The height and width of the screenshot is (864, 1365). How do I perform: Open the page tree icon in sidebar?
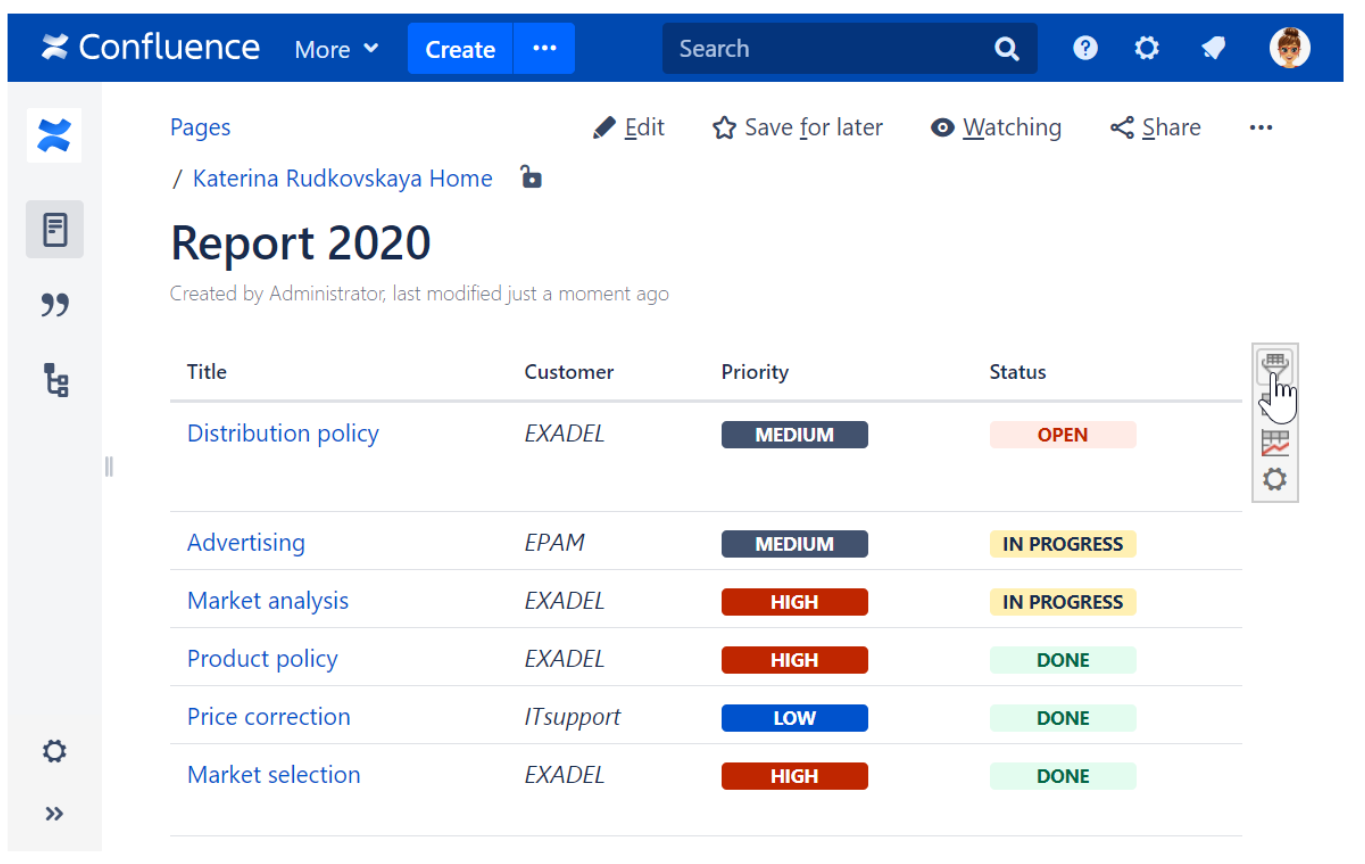point(55,380)
